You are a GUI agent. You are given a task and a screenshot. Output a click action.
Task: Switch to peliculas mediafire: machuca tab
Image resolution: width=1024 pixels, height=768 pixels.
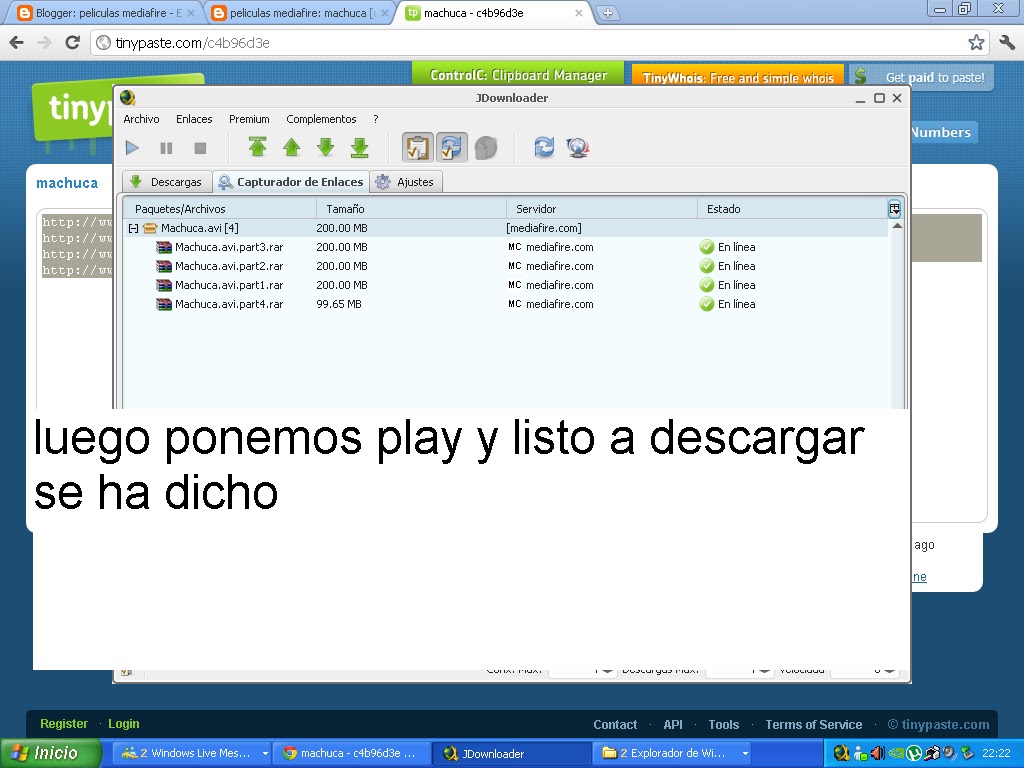[300, 13]
